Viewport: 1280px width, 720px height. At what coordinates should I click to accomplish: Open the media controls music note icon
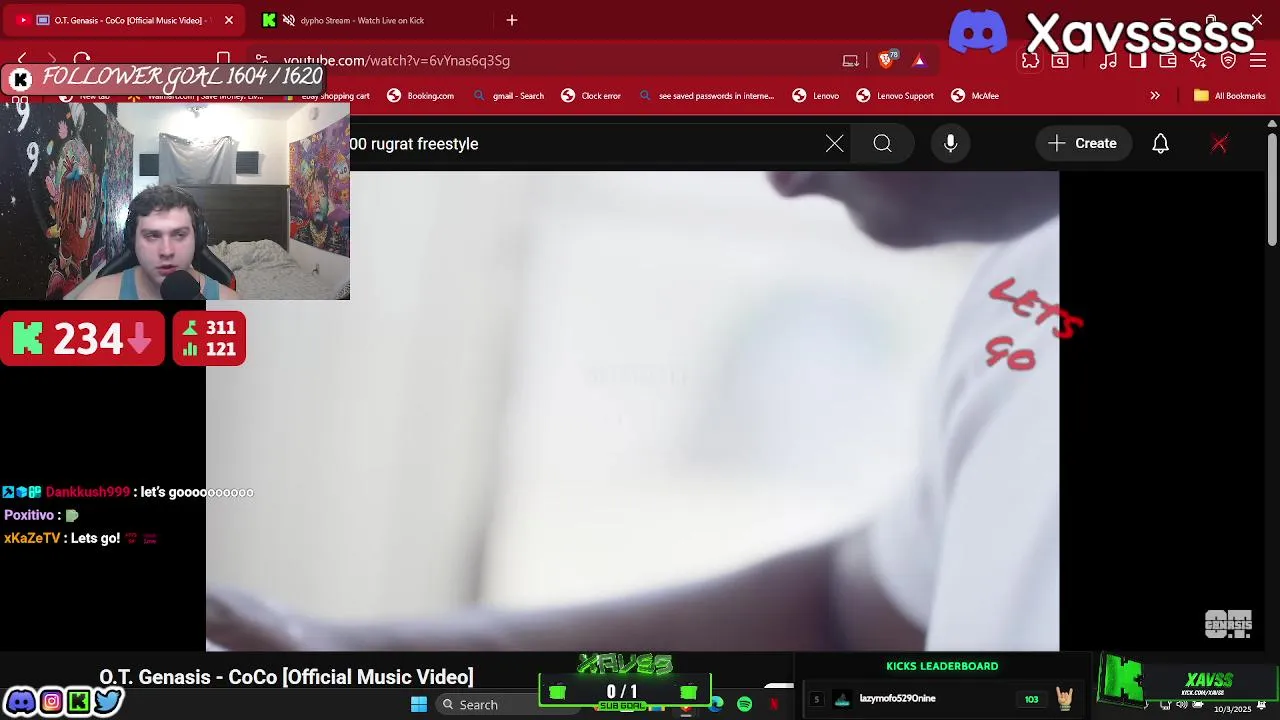point(1108,61)
